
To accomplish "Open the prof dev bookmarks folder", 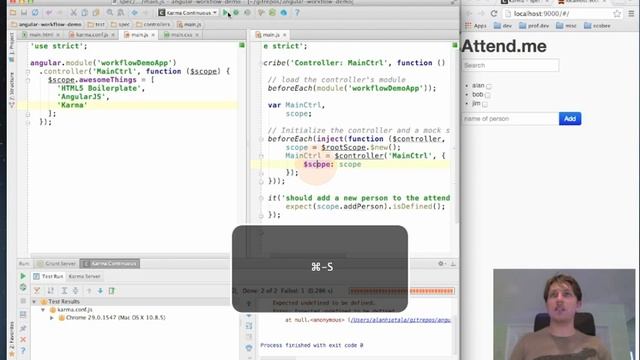I will (x=534, y=26).
